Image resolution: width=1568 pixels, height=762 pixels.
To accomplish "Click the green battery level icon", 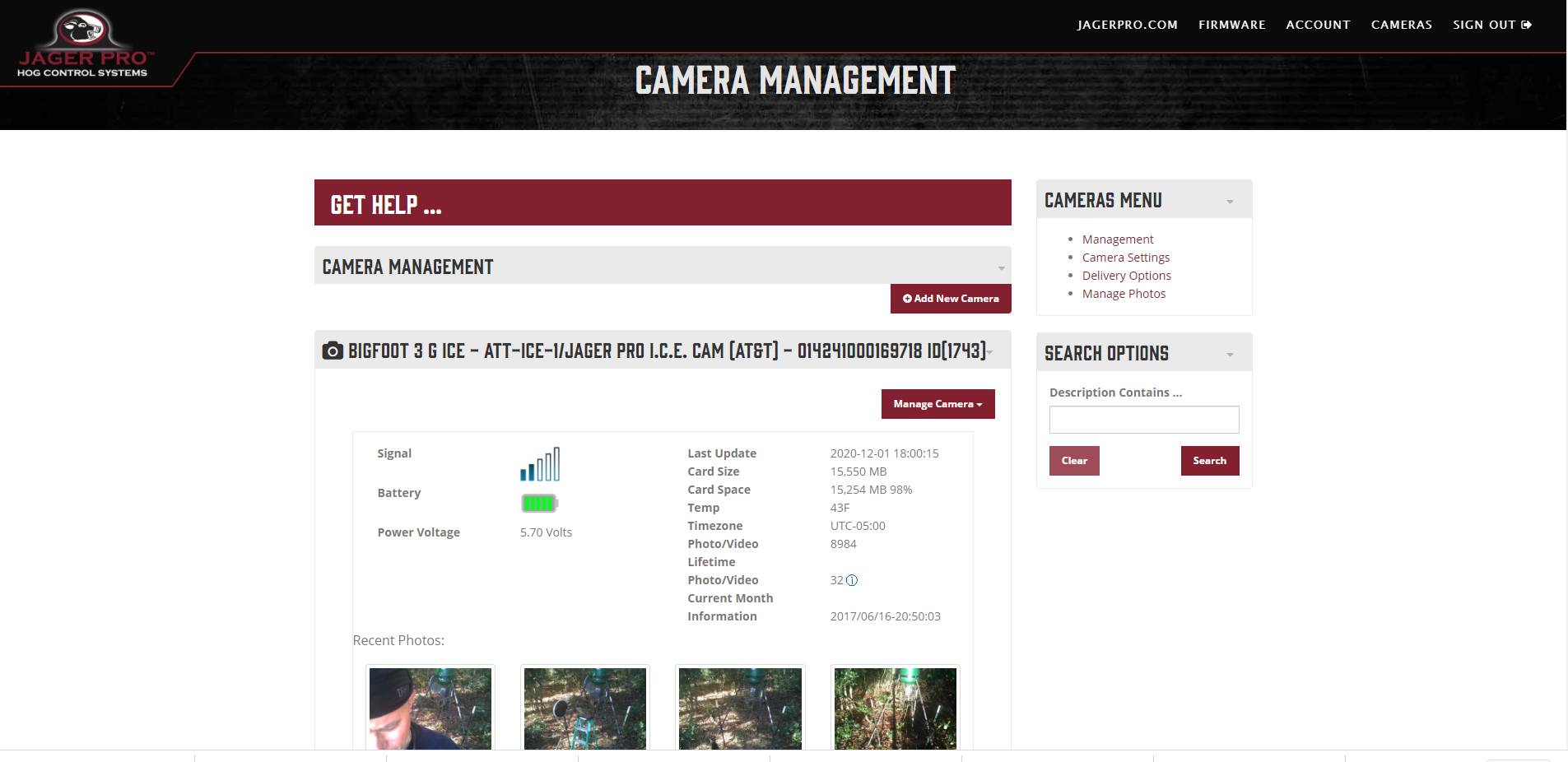I will (539, 504).
